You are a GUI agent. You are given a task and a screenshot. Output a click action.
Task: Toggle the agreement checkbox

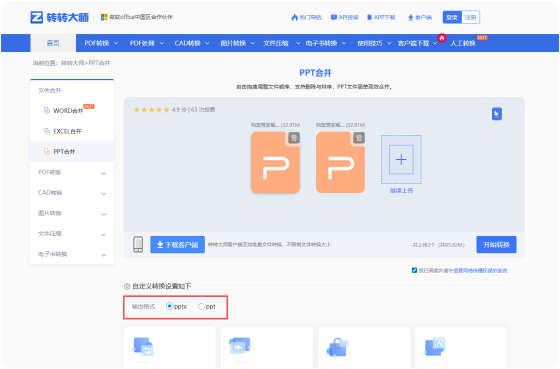tap(414, 270)
